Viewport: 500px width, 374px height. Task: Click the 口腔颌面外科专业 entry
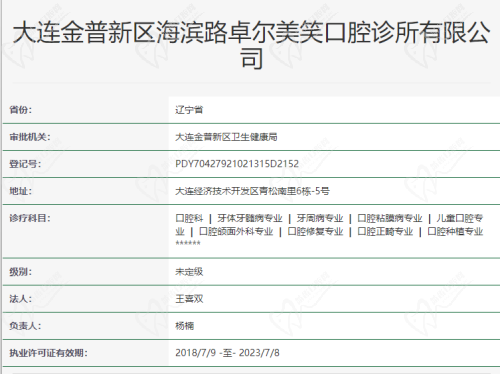pyautogui.click(x=236, y=231)
